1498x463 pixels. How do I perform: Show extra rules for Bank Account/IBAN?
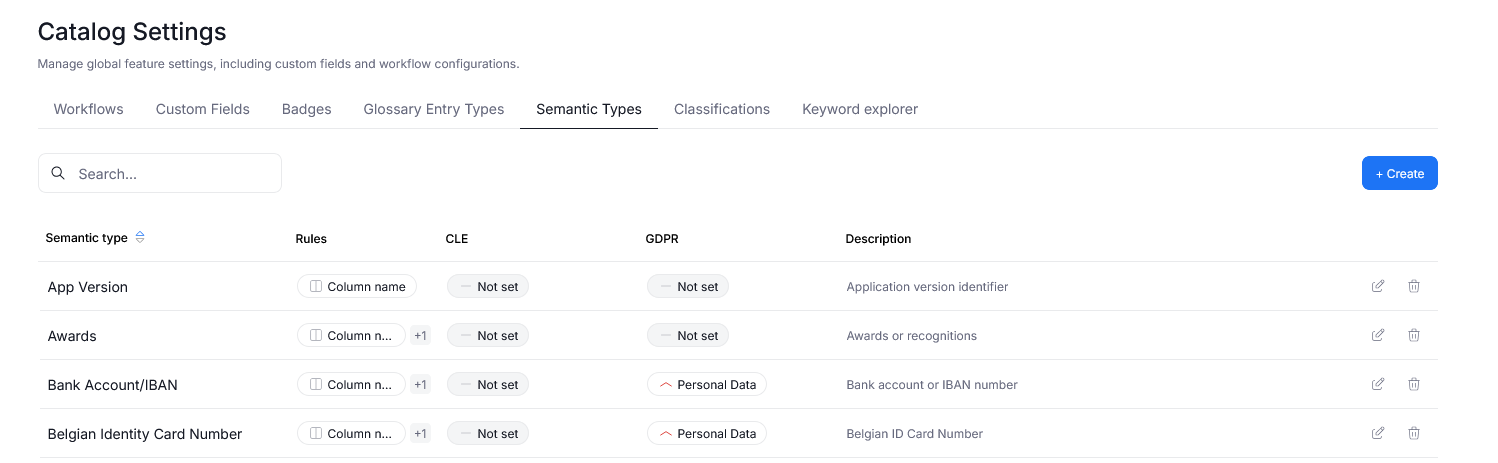[x=420, y=385]
